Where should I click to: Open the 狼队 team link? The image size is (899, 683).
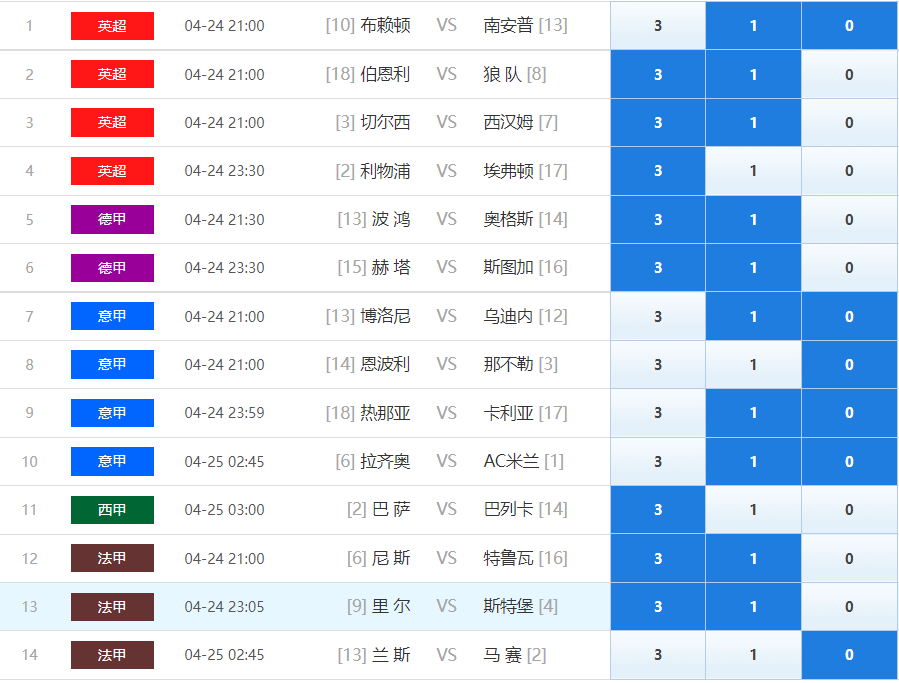(x=502, y=74)
